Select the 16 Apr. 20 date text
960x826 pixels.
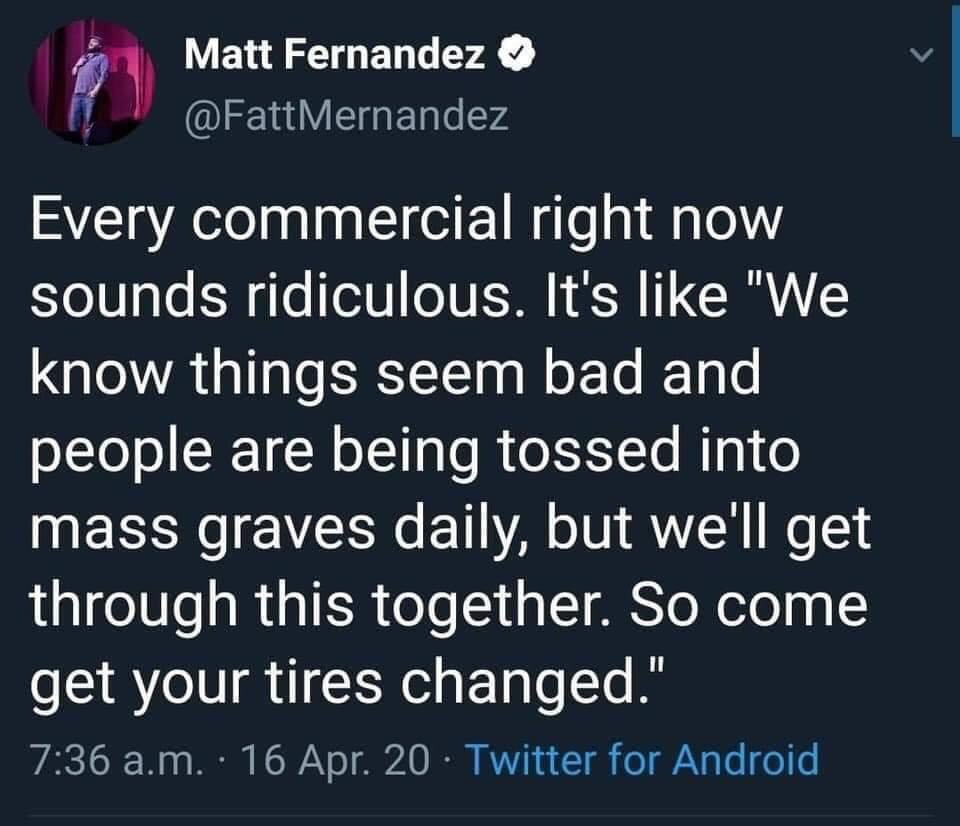[336, 760]
